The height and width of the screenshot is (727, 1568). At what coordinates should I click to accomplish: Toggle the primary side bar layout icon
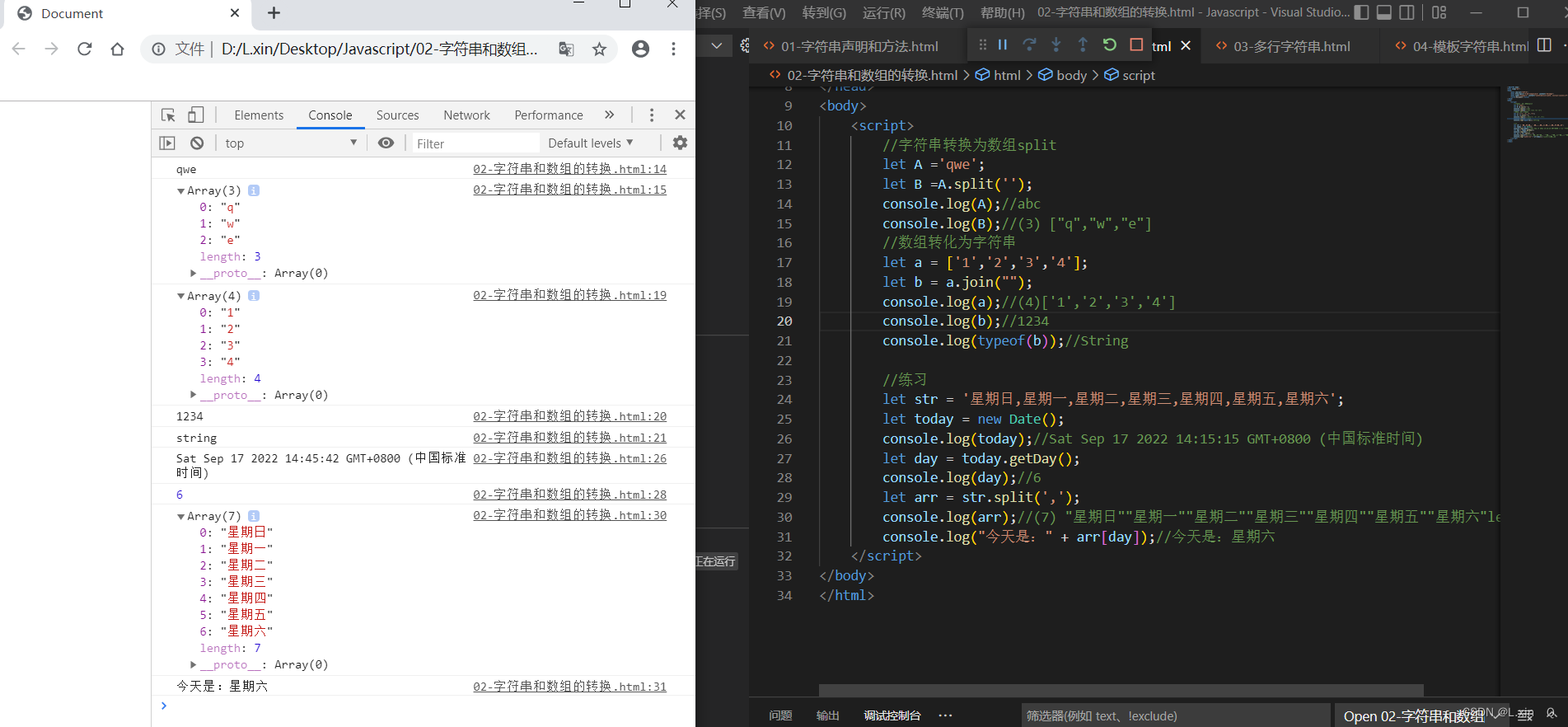click(1361, 12)
